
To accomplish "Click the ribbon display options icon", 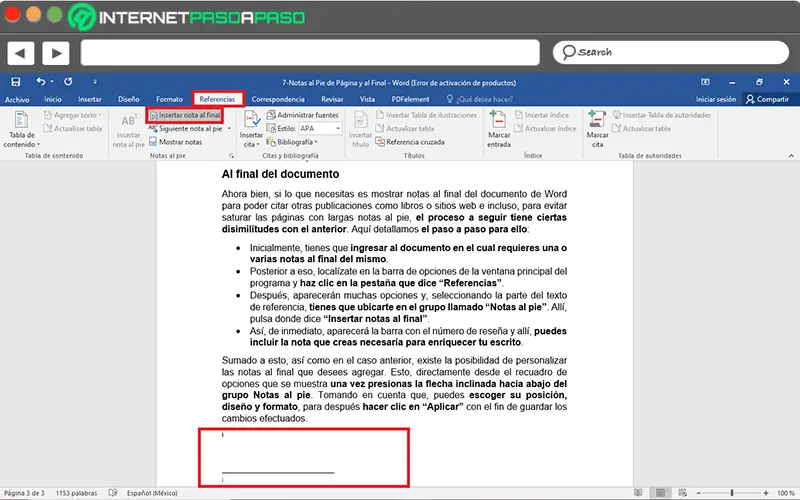I will [705, 82].
